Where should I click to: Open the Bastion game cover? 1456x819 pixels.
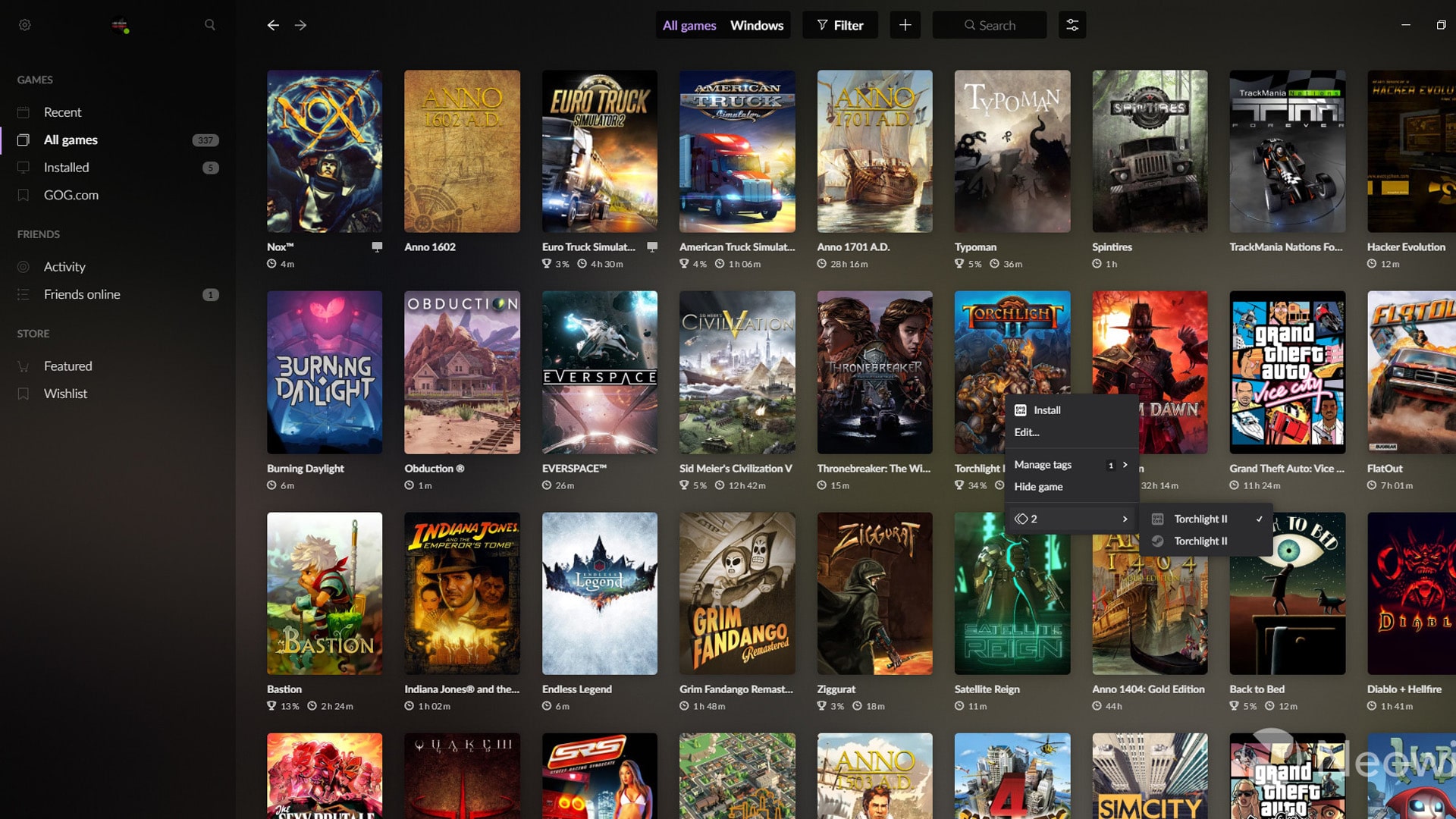tap(325, 594)
